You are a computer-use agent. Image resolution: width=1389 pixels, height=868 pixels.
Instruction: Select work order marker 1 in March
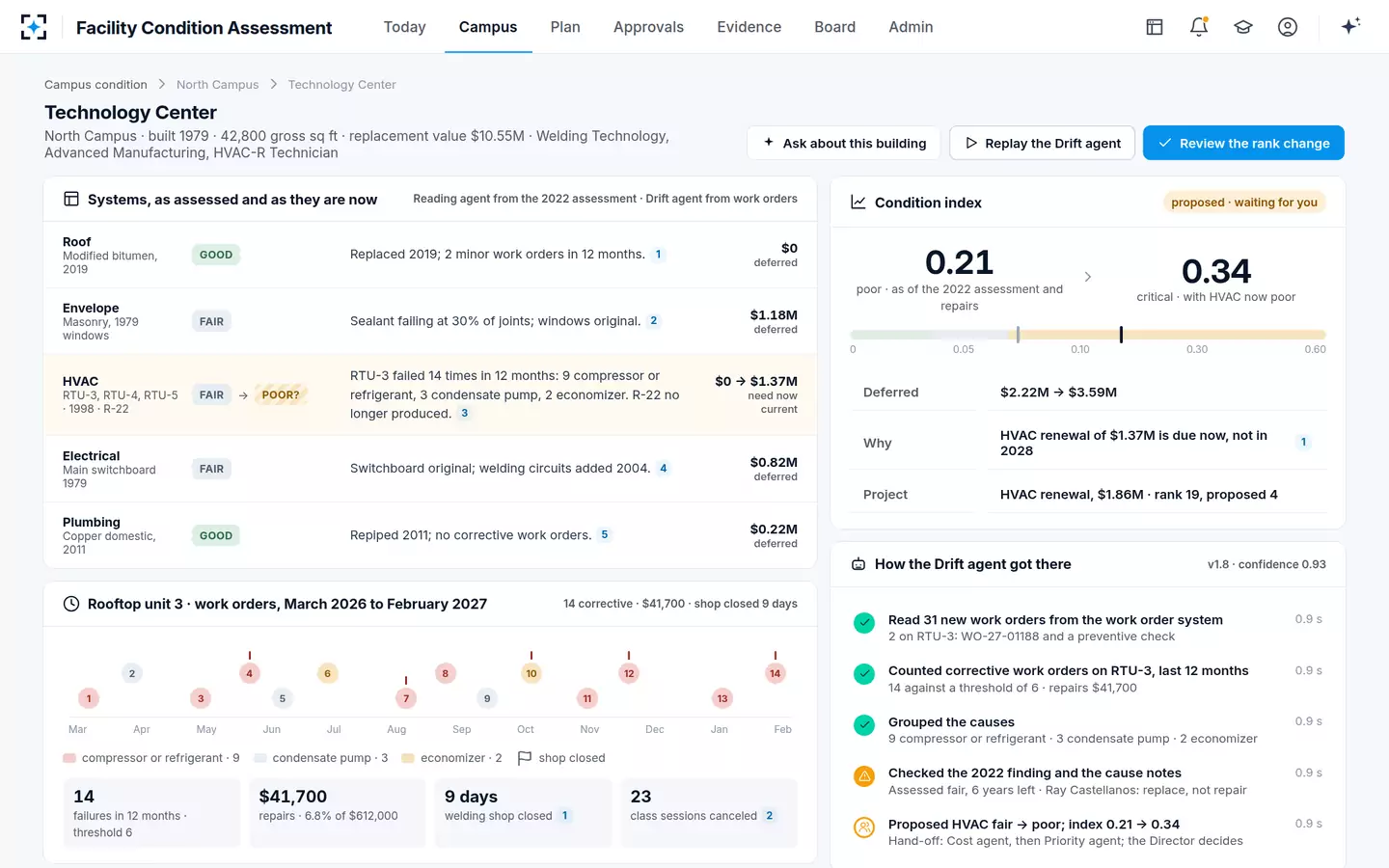89,698
